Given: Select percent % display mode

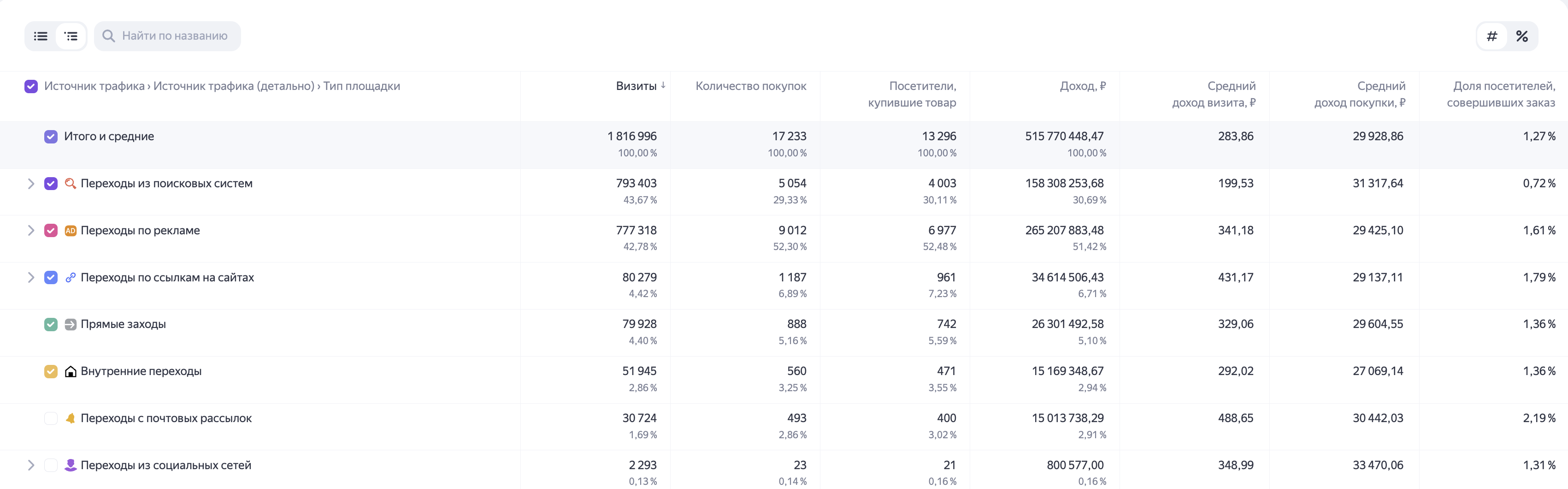Looking at the screenshot, I should pyautogui.click(x=1522, y=36).
